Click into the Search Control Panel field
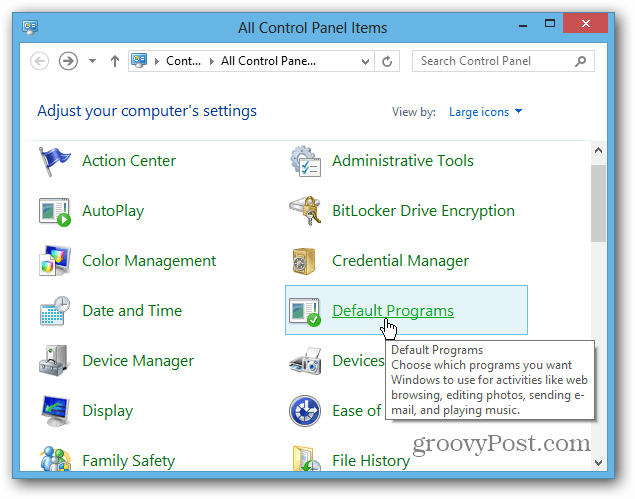The width and height of the screenshot is (635, 499). point(503,61)
